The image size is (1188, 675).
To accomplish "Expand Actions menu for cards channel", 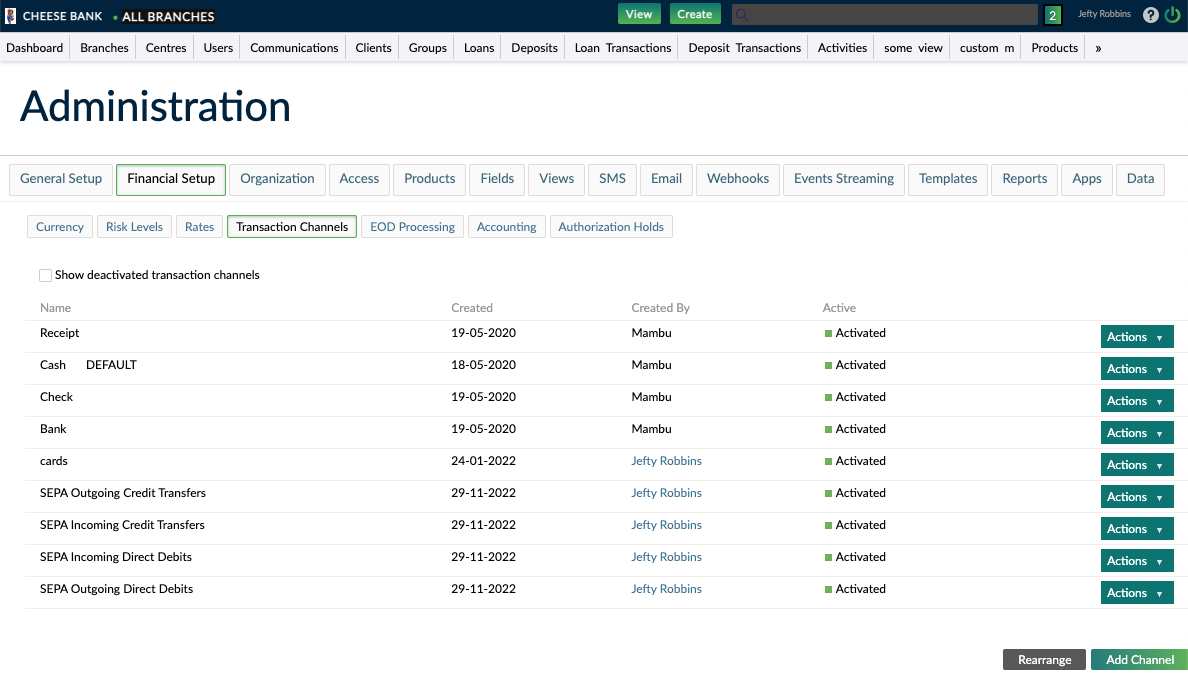I will tap(1136, 465).
